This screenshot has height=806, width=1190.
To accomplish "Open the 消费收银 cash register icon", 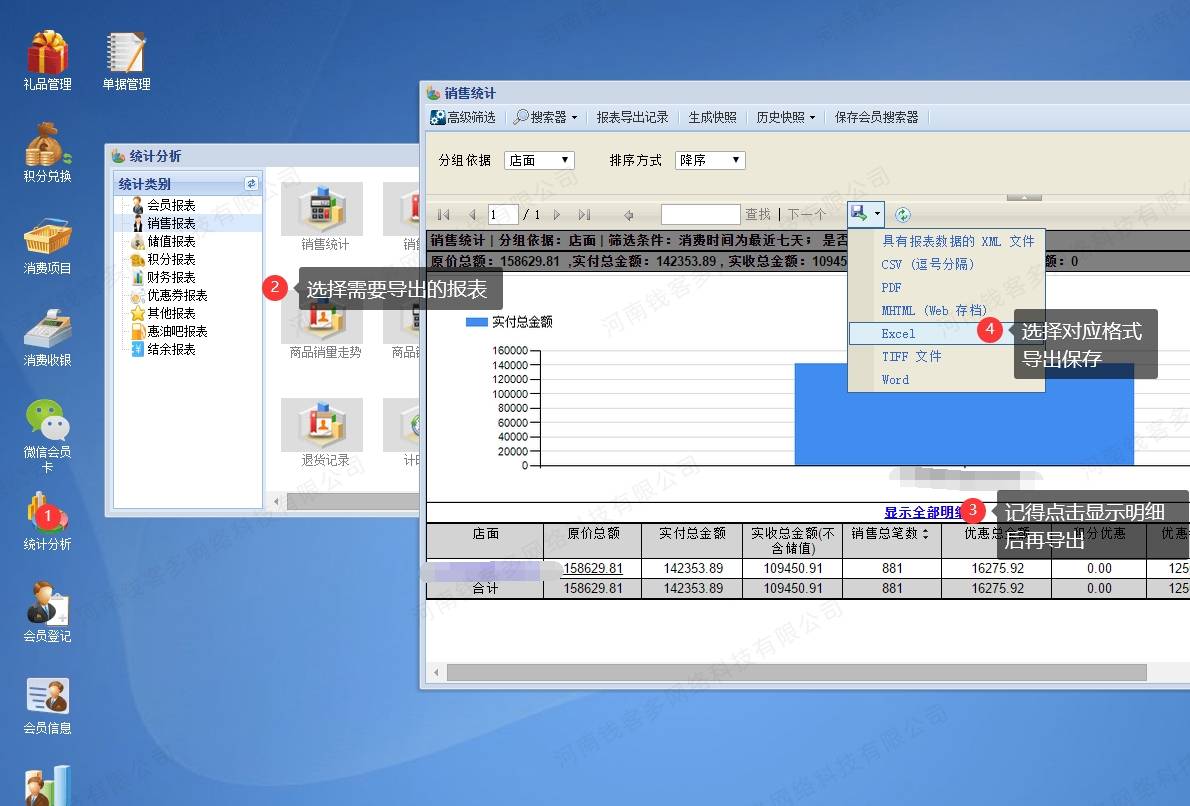I will pos(47,337).
